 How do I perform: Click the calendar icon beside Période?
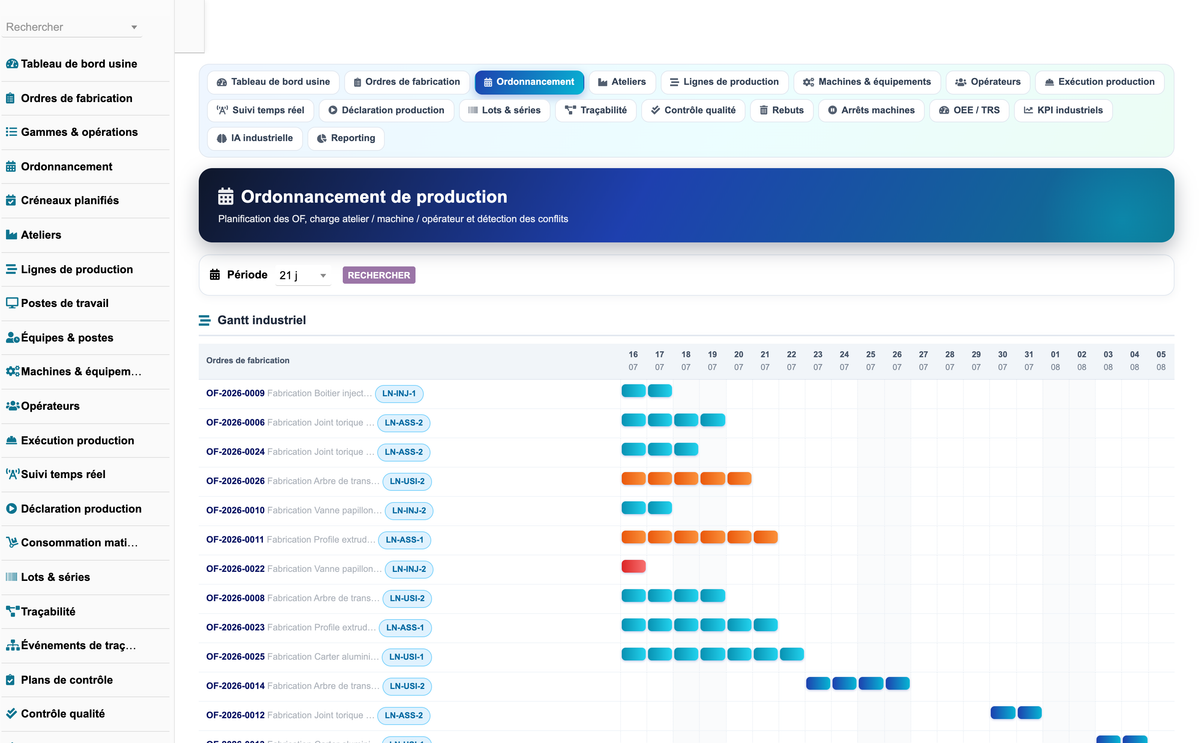(x=215, y=275)
